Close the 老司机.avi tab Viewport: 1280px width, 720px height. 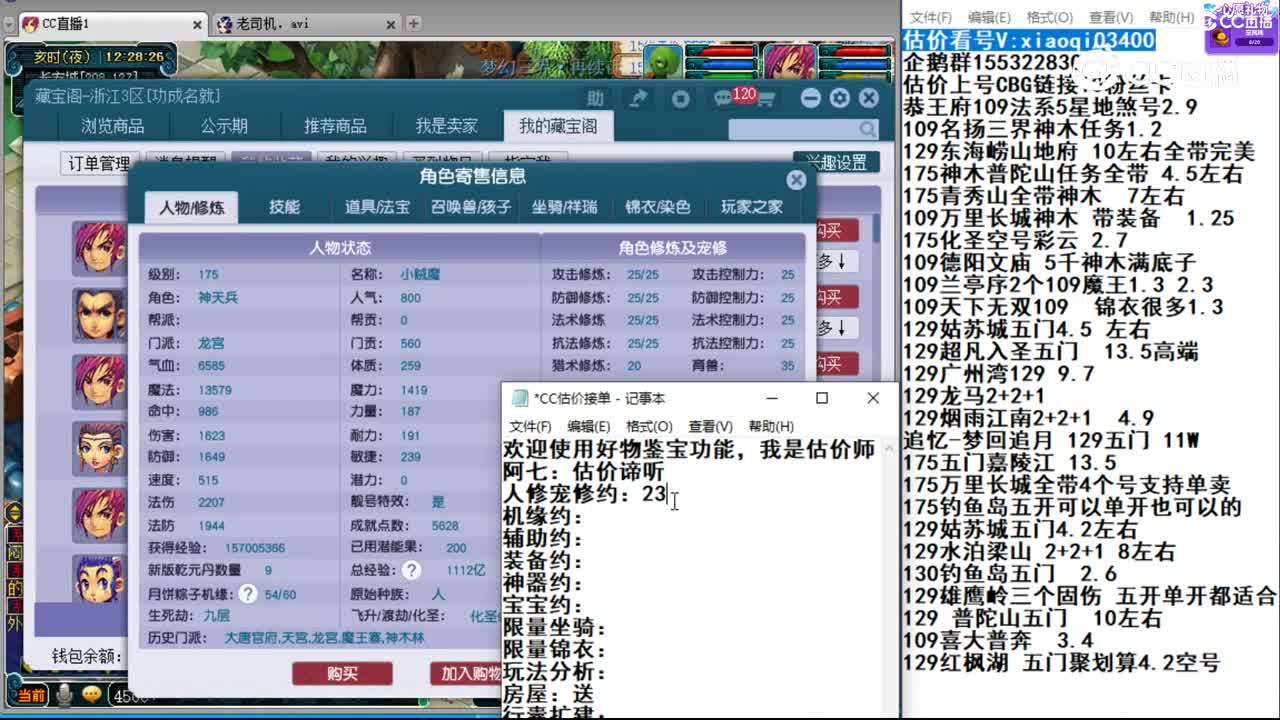pos(391,24)
